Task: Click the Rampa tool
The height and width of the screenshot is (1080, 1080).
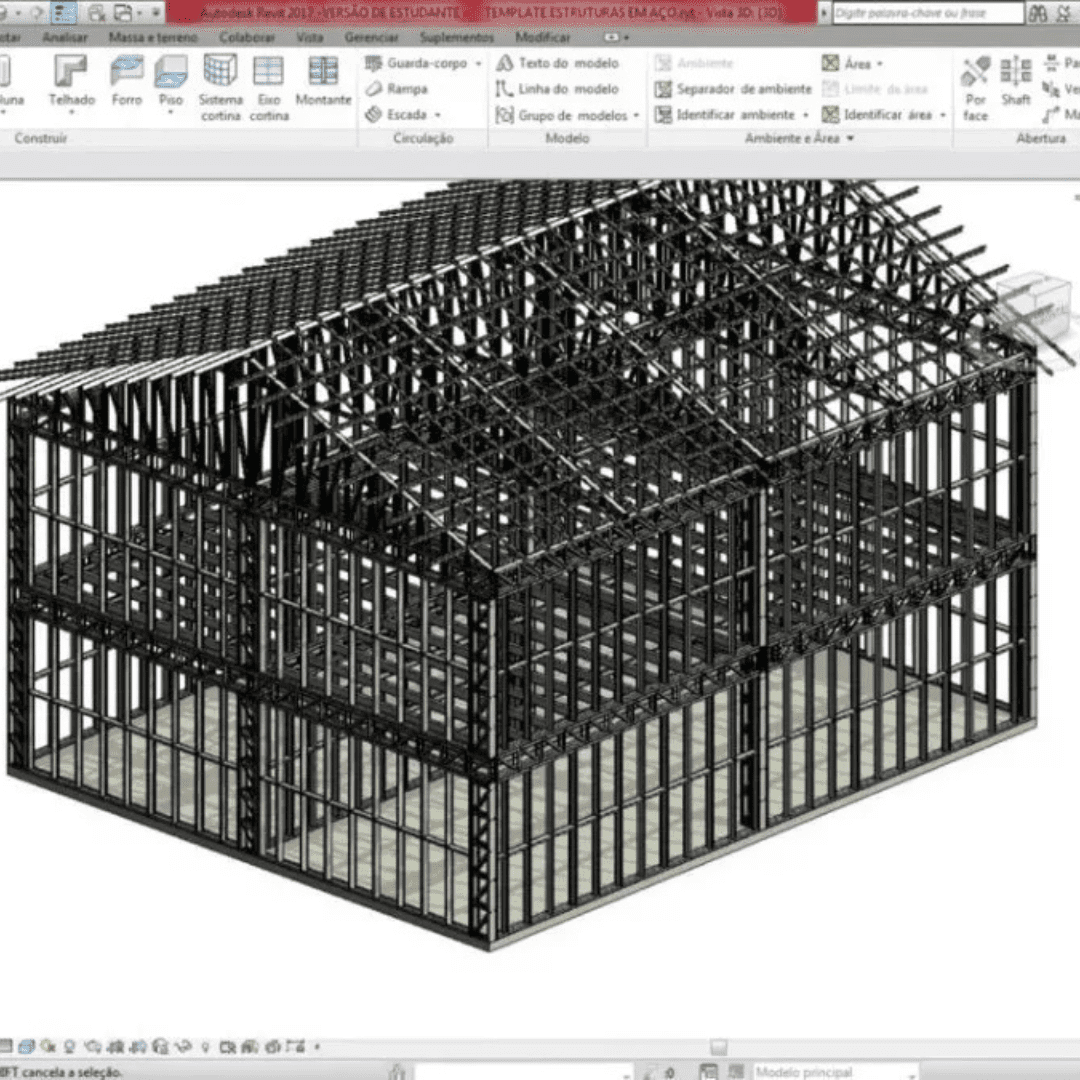Action: 397,89
